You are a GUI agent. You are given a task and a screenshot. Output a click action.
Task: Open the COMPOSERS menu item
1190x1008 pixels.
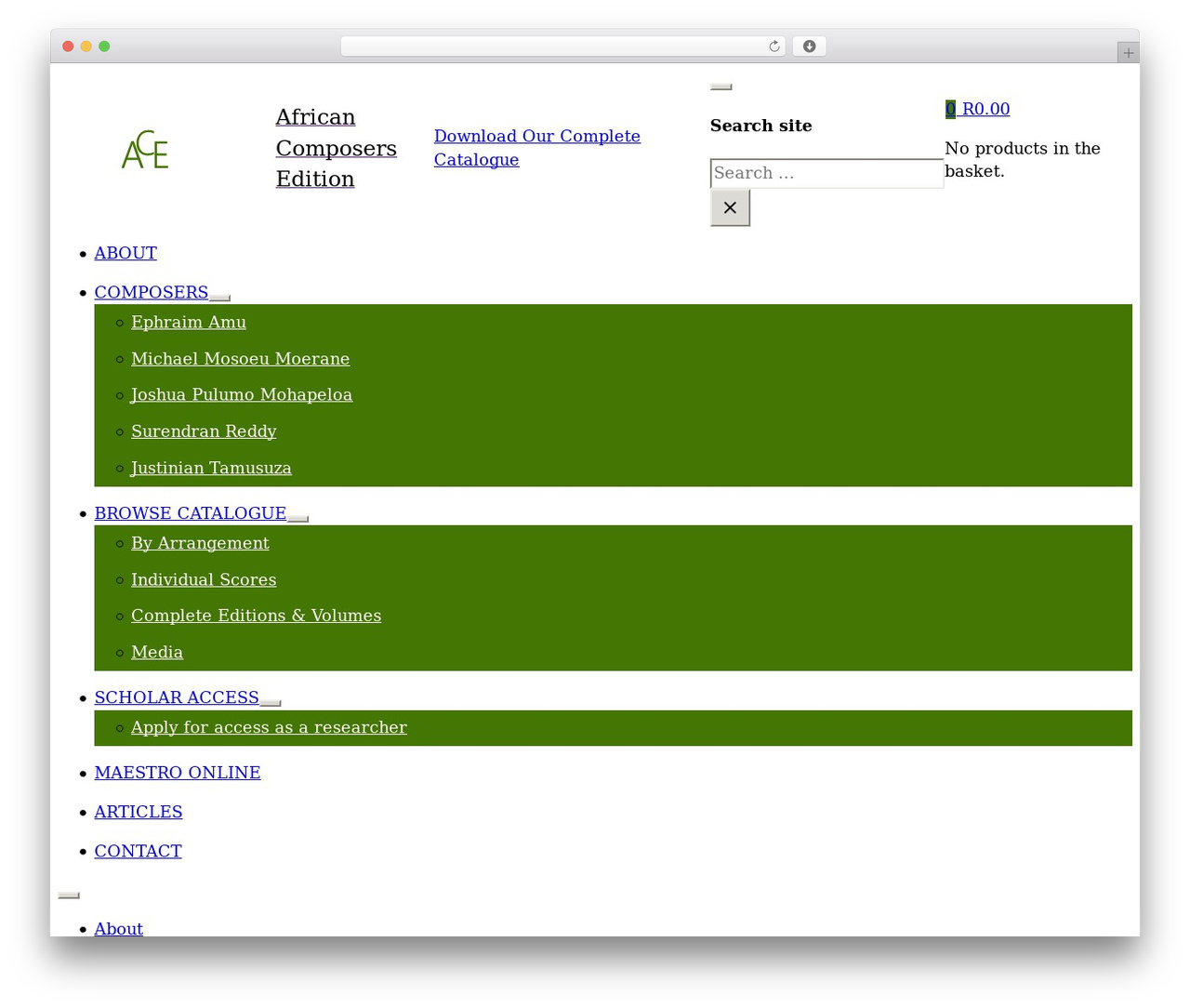tap(151, 292)
